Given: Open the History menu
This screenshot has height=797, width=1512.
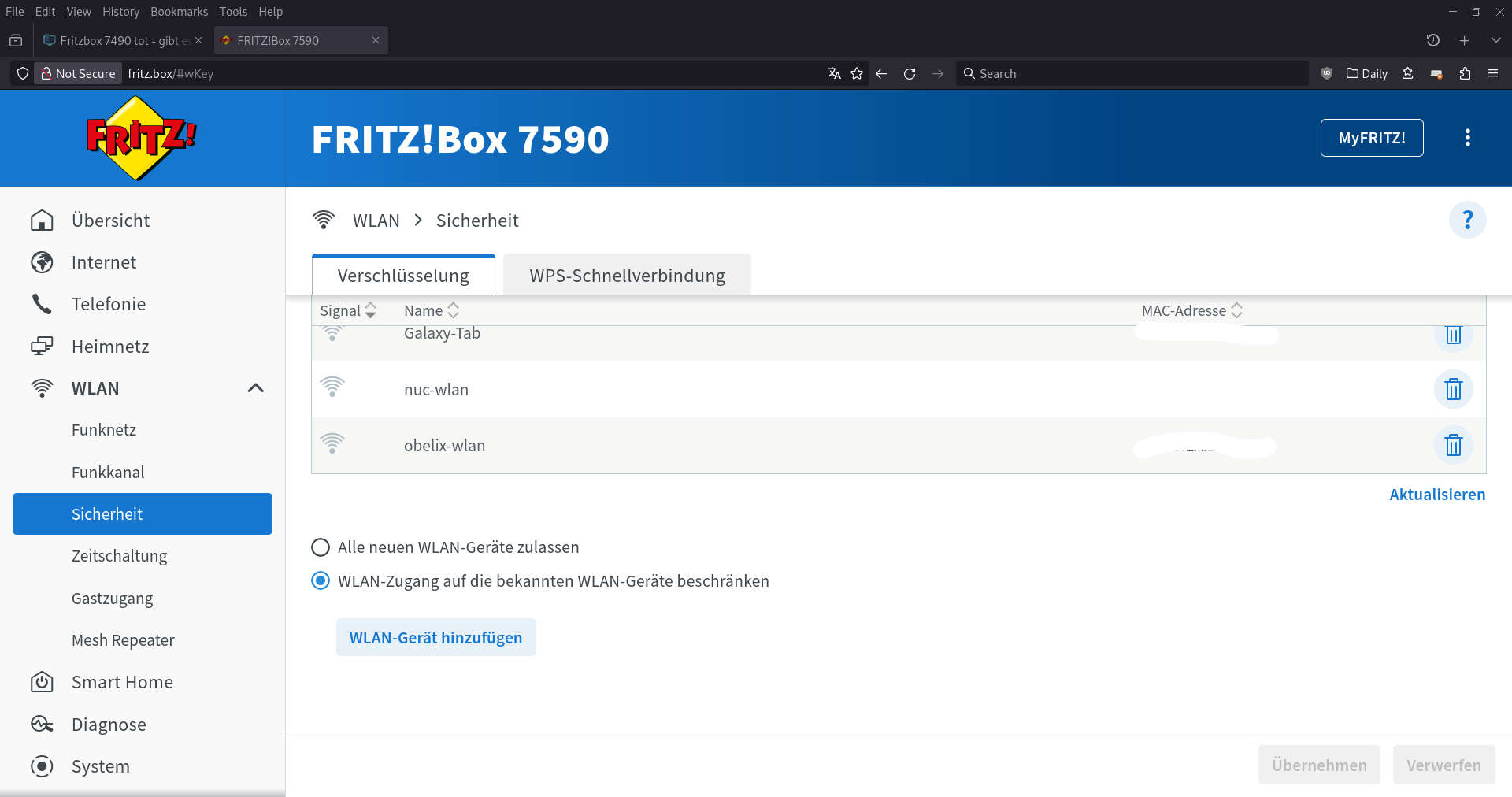Looking at the screenshot, I should [x=120, y=12].
